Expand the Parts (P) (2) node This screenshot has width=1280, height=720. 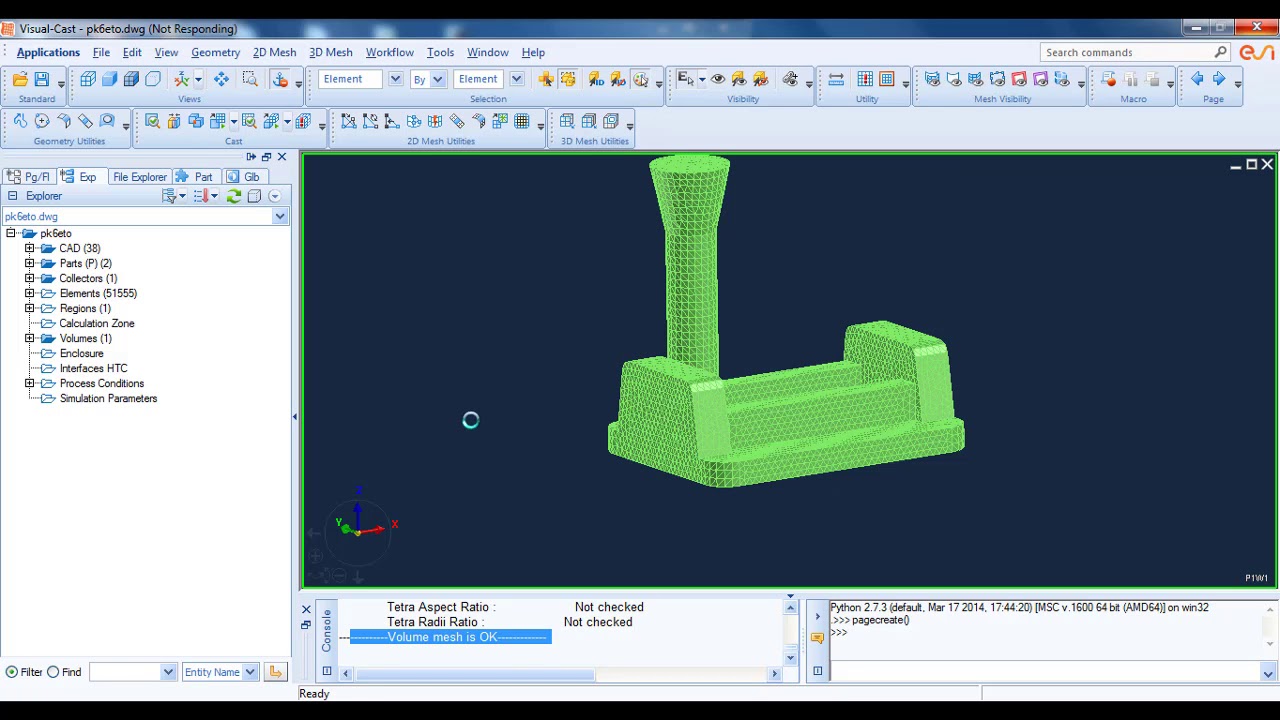click(30, 263)
